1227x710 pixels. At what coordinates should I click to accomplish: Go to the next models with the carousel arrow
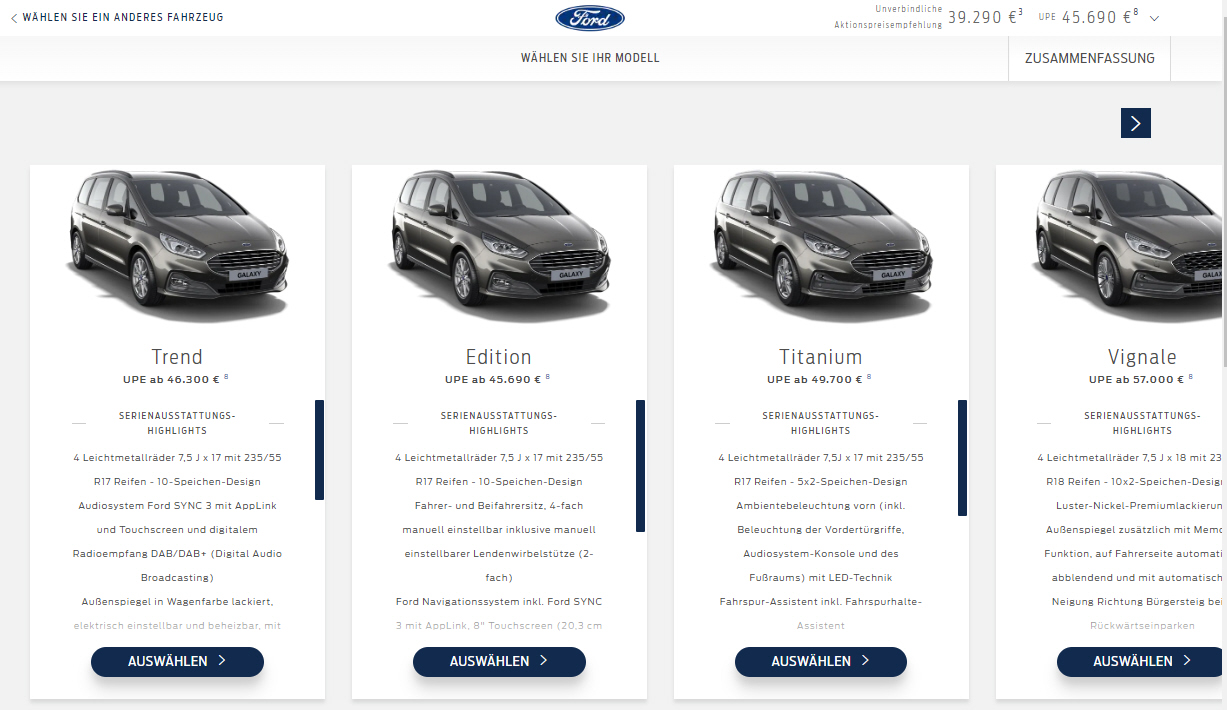1136,123
